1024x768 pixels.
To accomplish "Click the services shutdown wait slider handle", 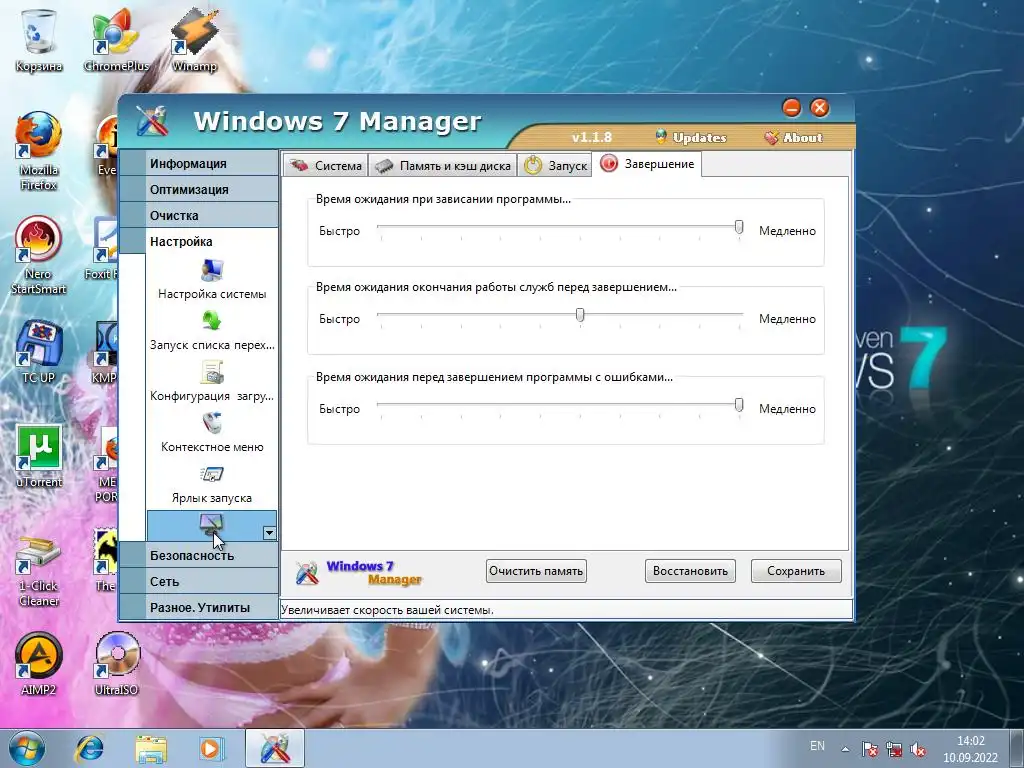I will tap(579, 315).
